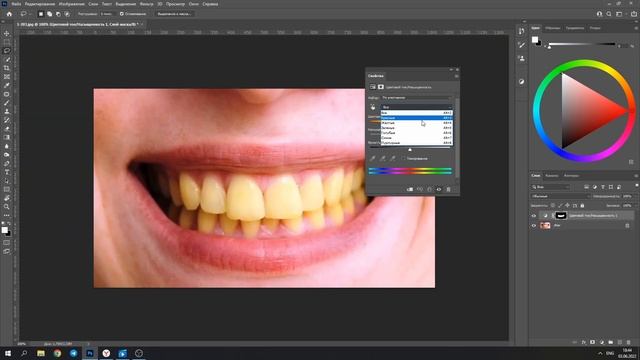Open the Preset dropdown in Properties
640x360 pixels.
tap(417, 98)
